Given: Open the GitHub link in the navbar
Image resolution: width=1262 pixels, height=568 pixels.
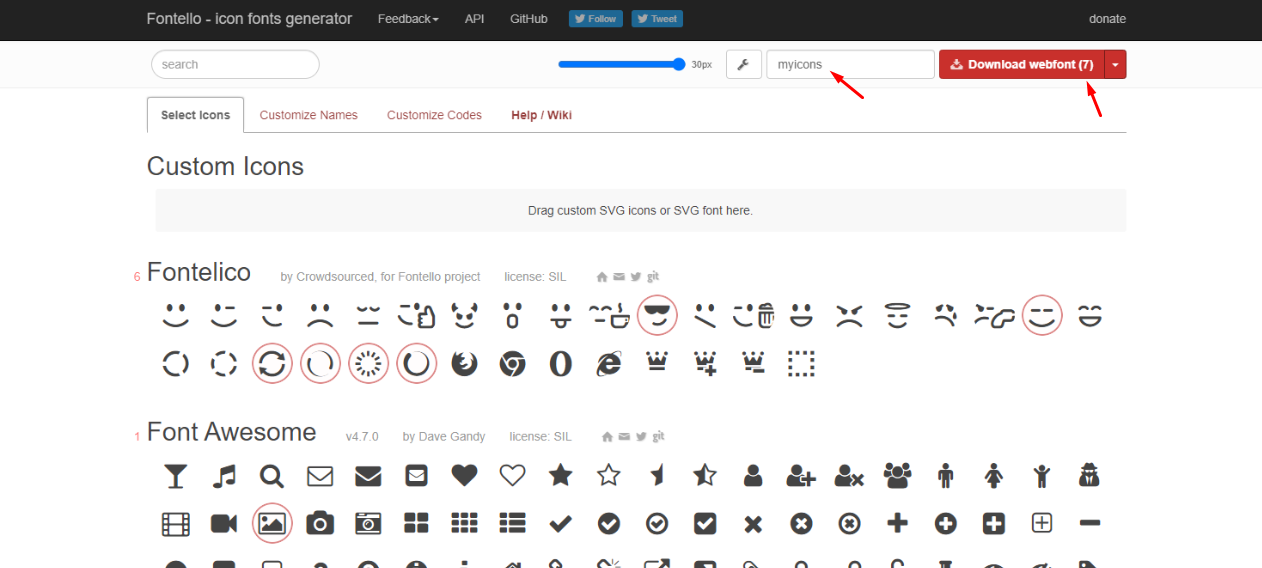Looking at the screenshot, I should click(x=528, y=19).
